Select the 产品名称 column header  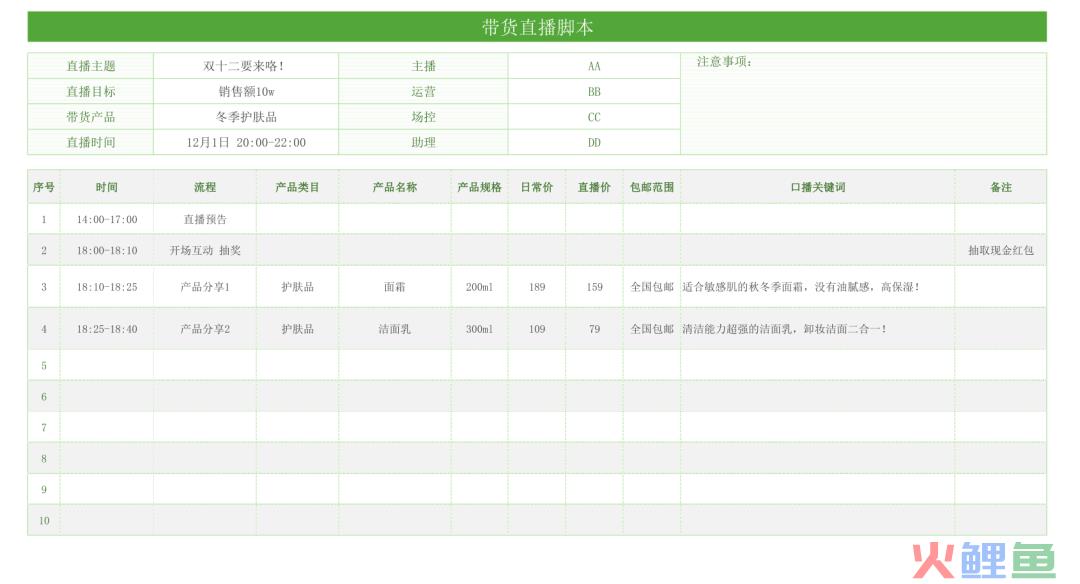pos(395,187)
